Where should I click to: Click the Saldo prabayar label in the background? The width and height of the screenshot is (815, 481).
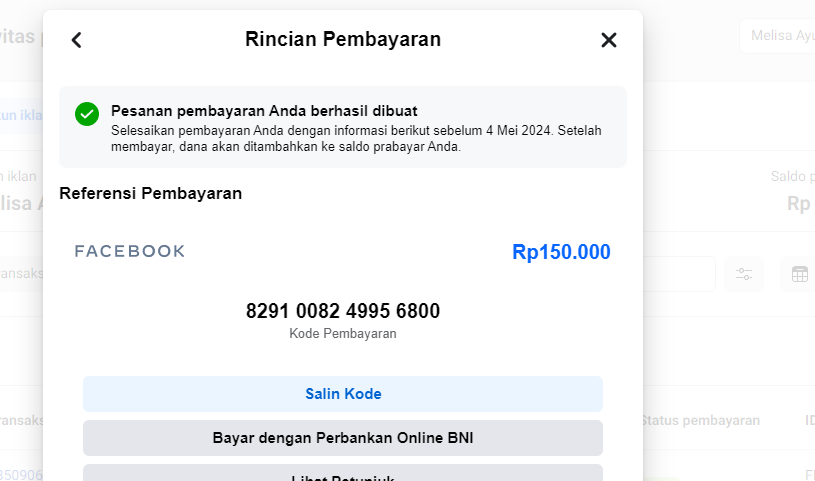[792, 177]
